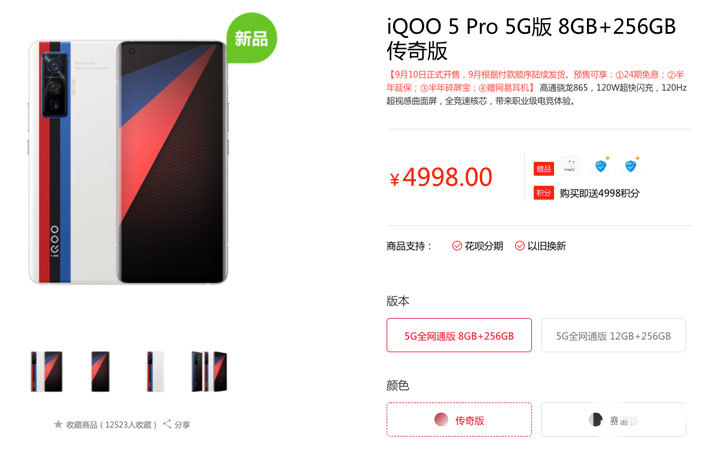The width and height of the screenshot is (720, 459).
Task: Open the fourth thumbnail of angled phones
Action: pos(209,371)
